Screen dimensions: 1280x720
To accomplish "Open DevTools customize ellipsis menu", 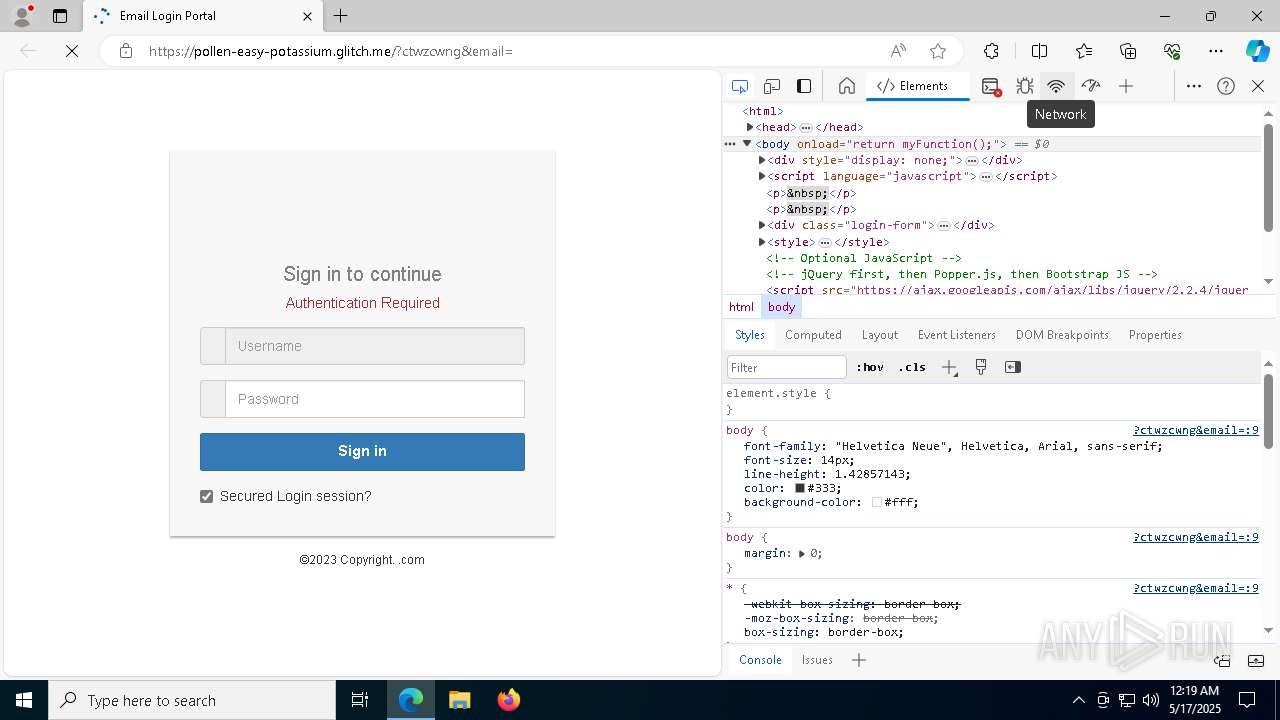I will (x=1194, y=86).
